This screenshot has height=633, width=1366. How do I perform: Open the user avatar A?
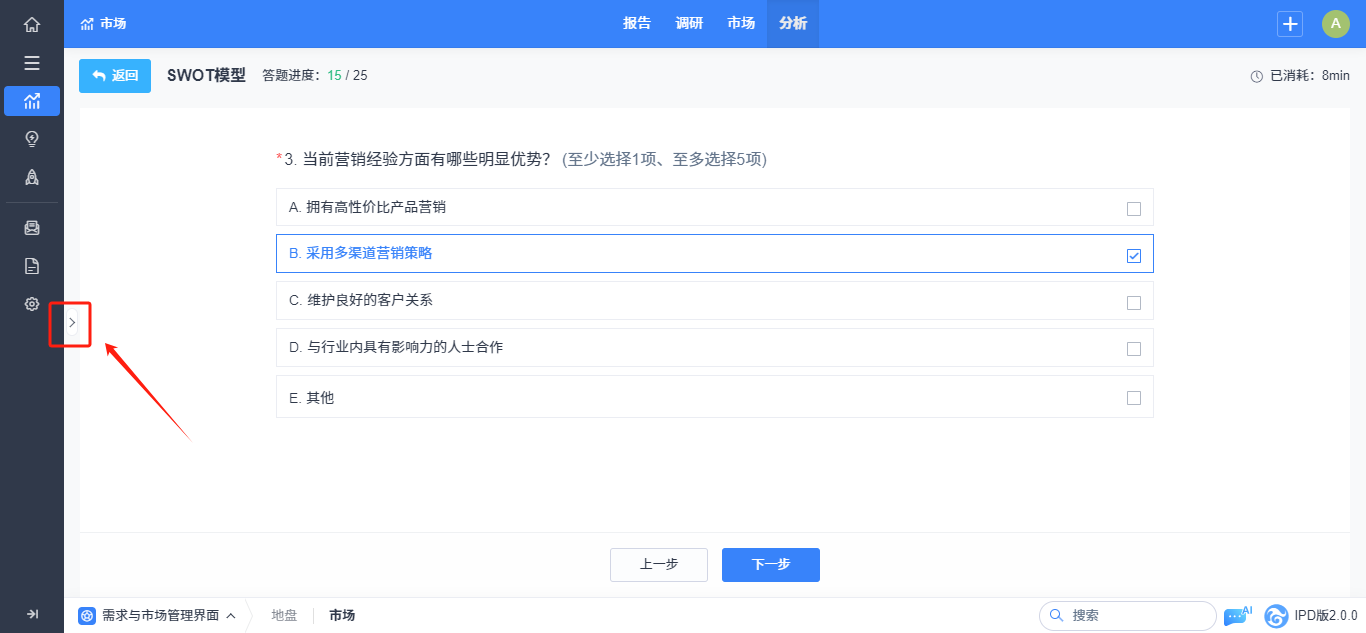(x=1336, y=24)
